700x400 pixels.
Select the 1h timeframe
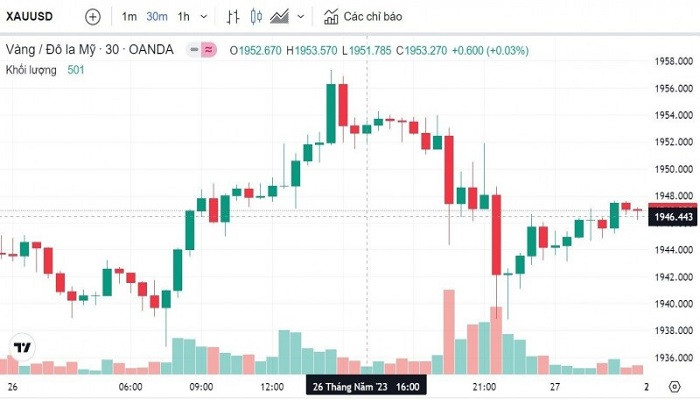183,17
